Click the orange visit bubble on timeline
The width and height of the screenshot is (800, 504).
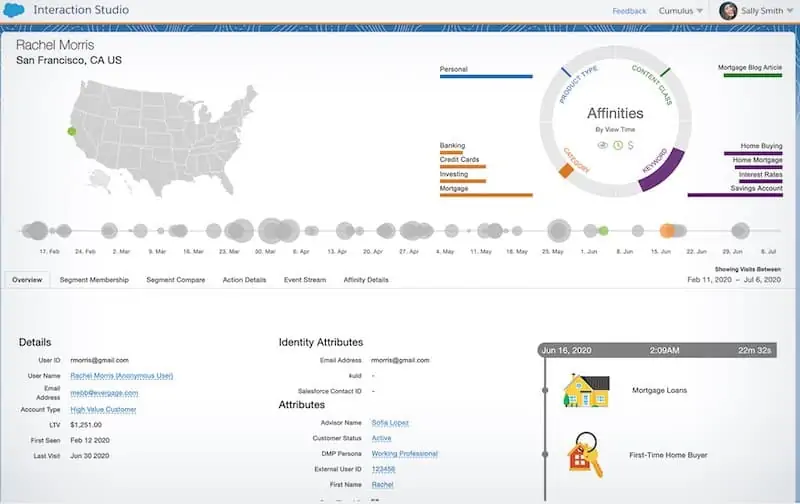coord(667,231)
